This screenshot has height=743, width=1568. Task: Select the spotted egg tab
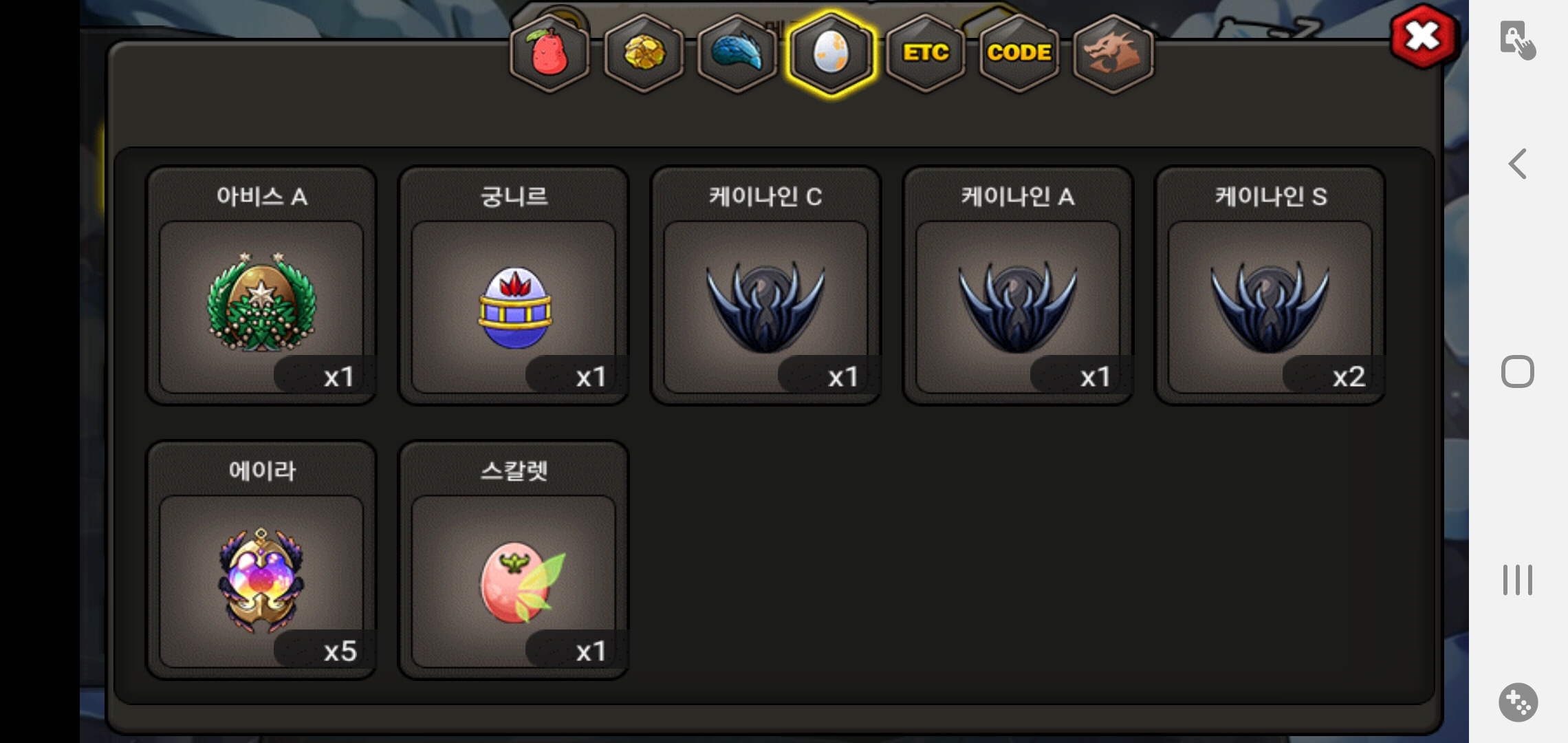point(831,54)
